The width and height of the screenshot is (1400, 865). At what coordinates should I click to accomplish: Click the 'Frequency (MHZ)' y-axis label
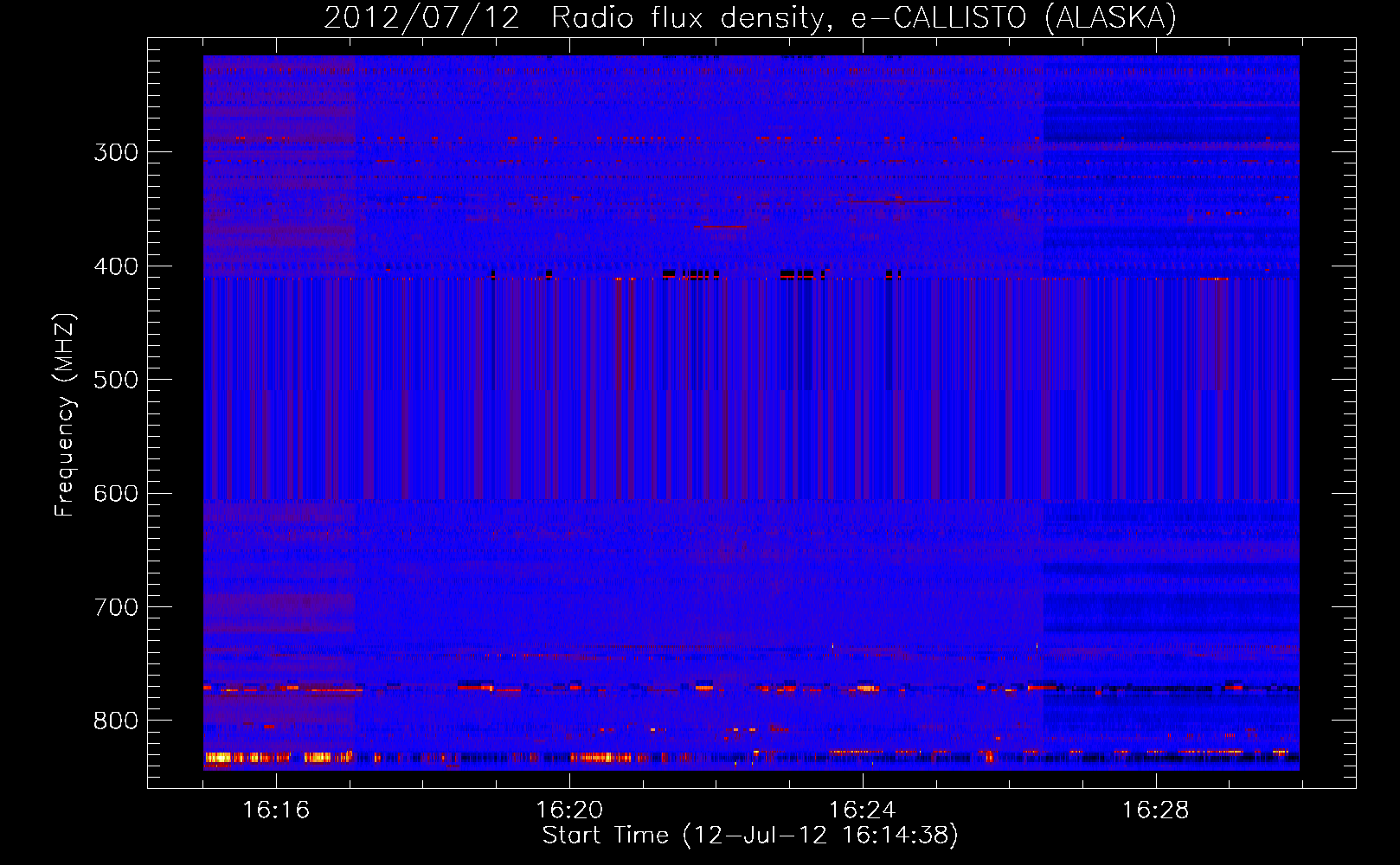point(65,415)
